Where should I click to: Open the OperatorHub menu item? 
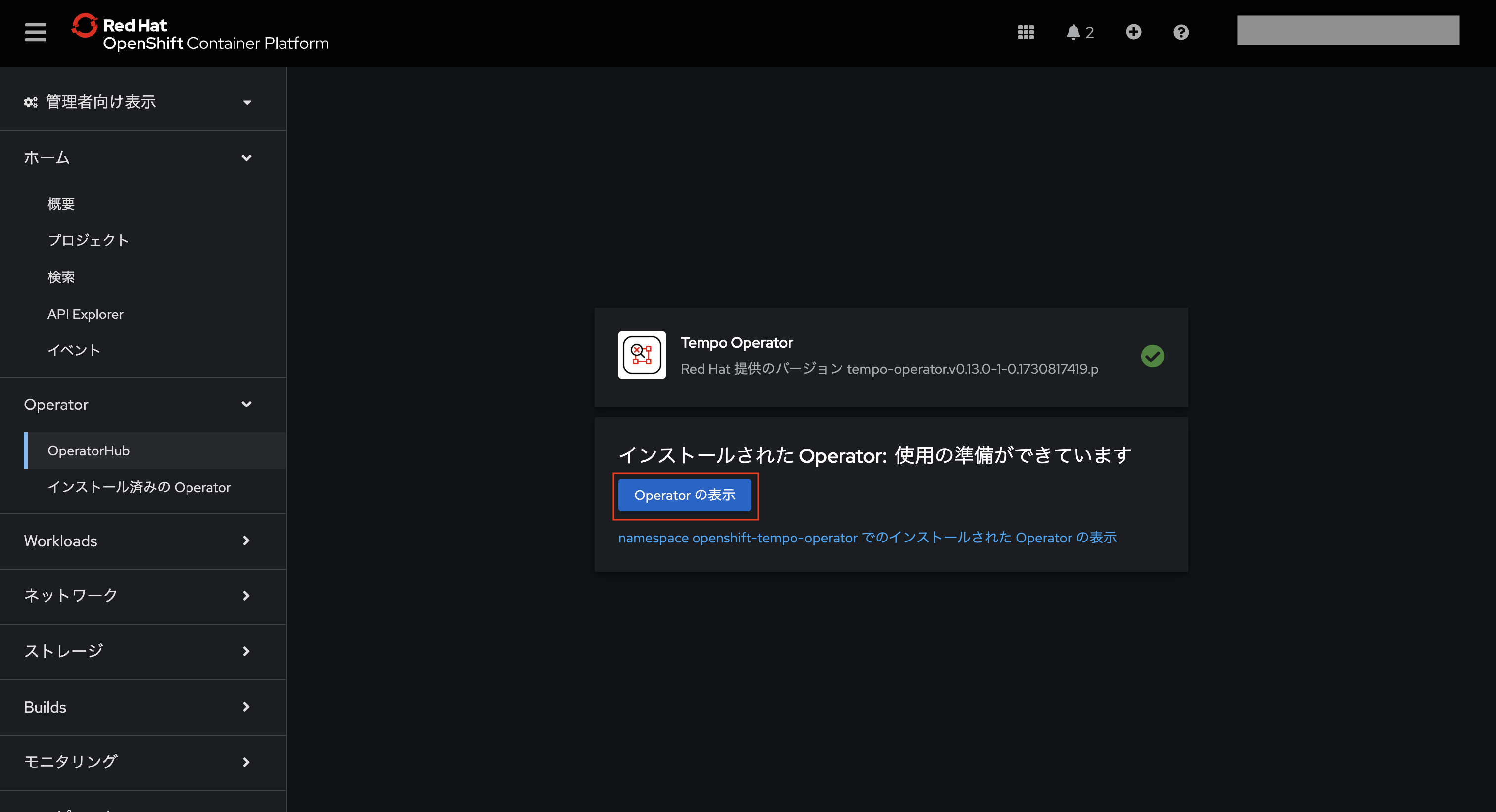tap(88, 451)
